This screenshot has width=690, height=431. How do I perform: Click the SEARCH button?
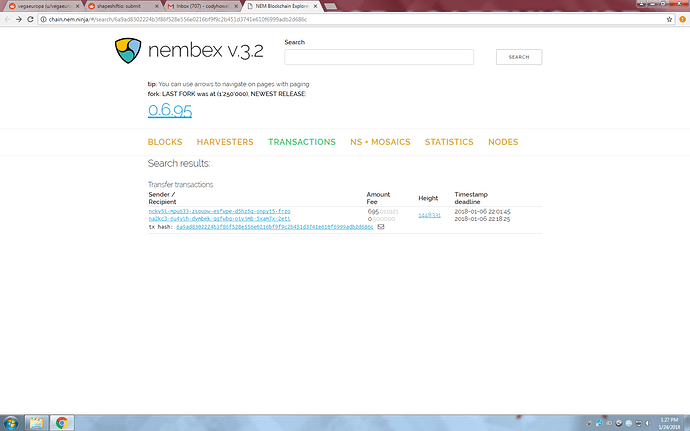(519, 57)
